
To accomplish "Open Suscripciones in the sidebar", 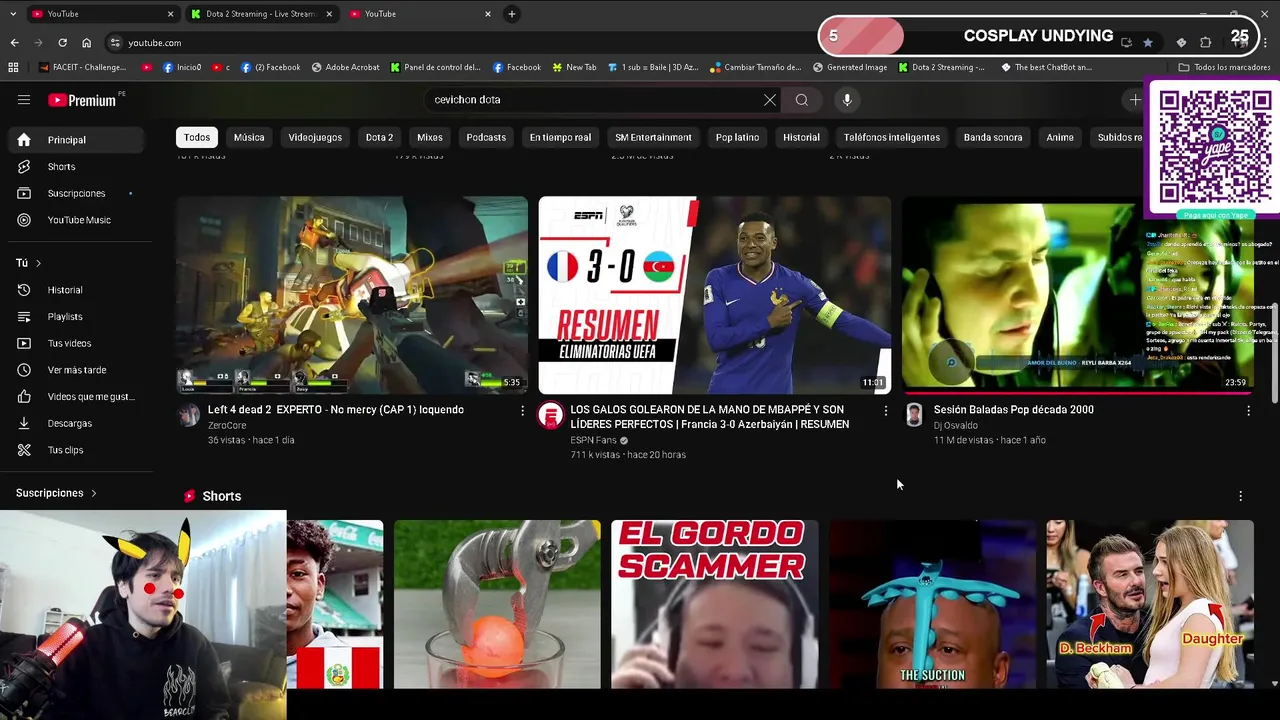I will coord(76,193).
